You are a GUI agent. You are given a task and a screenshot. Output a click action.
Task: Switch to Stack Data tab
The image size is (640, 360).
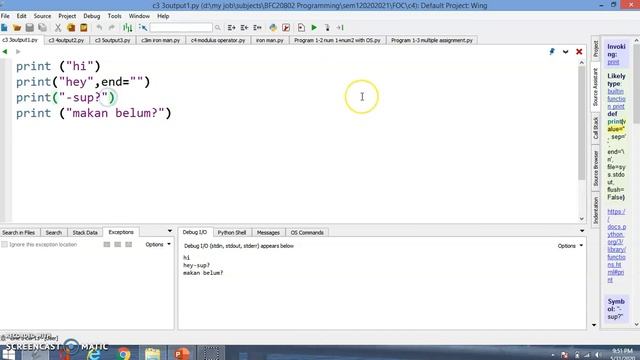pyautogui.click(x=85, y=232)
